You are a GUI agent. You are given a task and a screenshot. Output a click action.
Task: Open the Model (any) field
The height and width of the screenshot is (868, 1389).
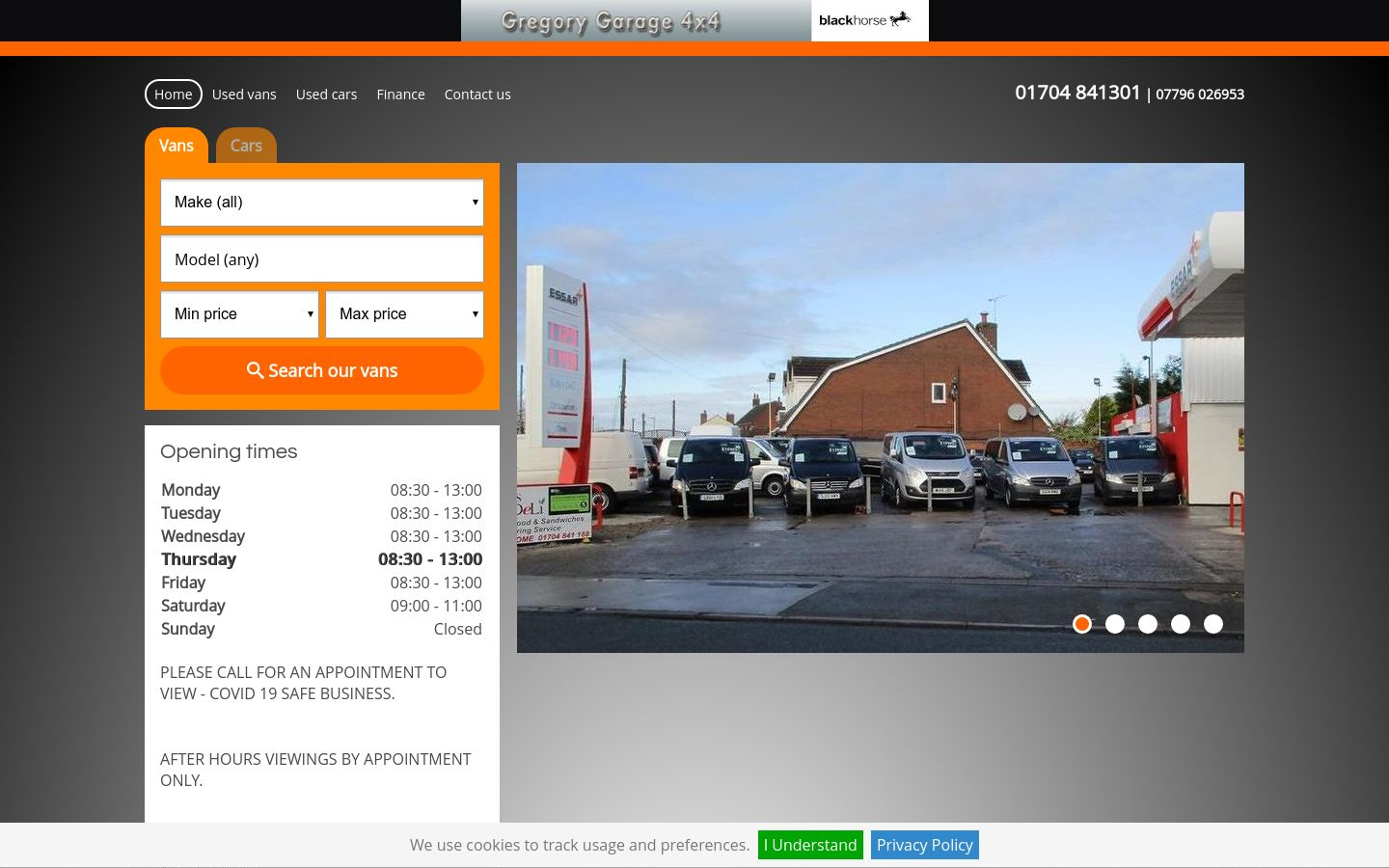(x=322, y=258)
